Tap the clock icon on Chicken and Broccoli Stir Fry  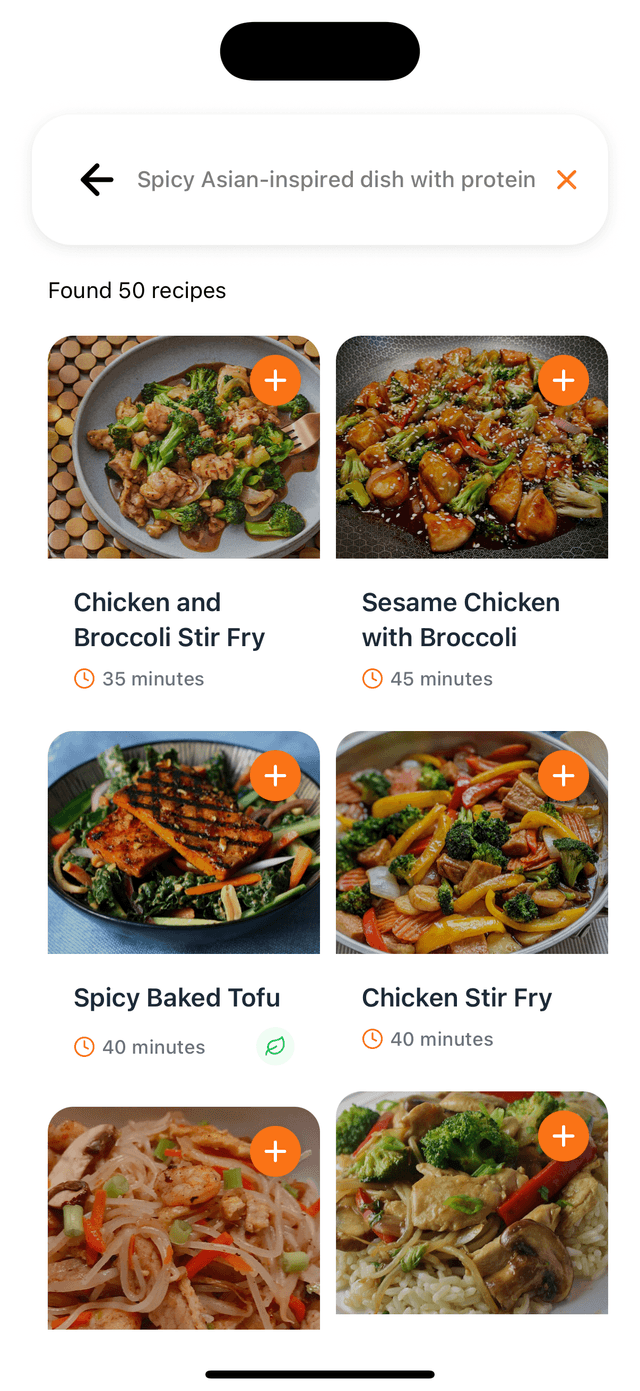(82, 678)
